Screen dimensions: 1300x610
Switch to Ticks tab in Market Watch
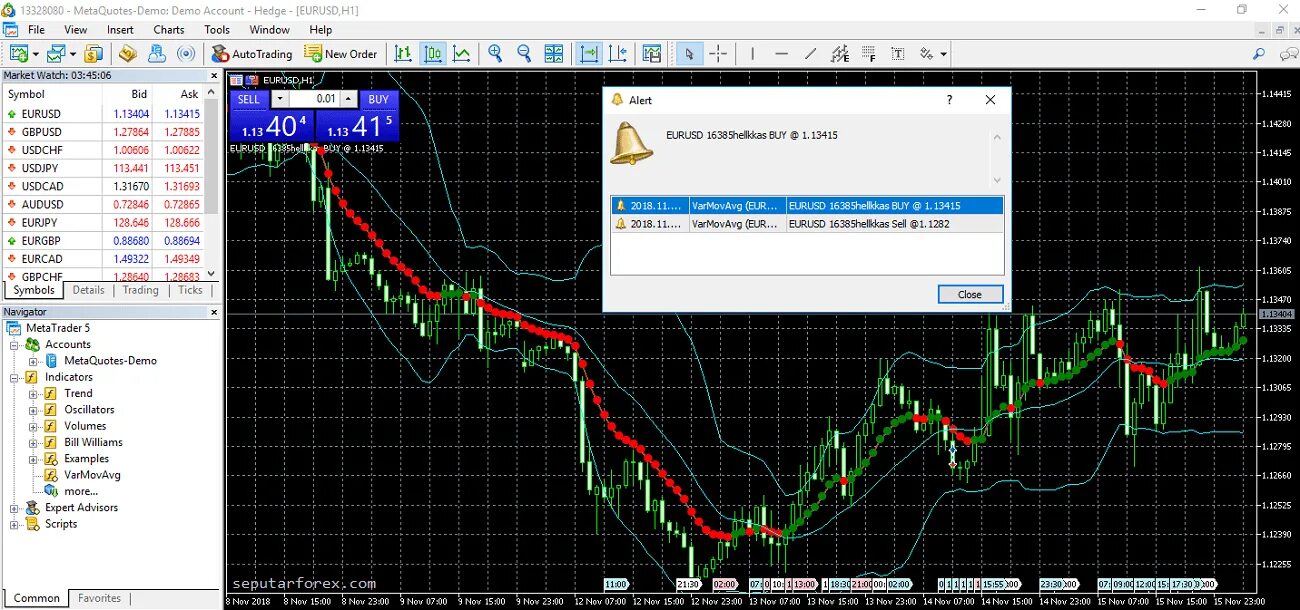coord(190,290)
